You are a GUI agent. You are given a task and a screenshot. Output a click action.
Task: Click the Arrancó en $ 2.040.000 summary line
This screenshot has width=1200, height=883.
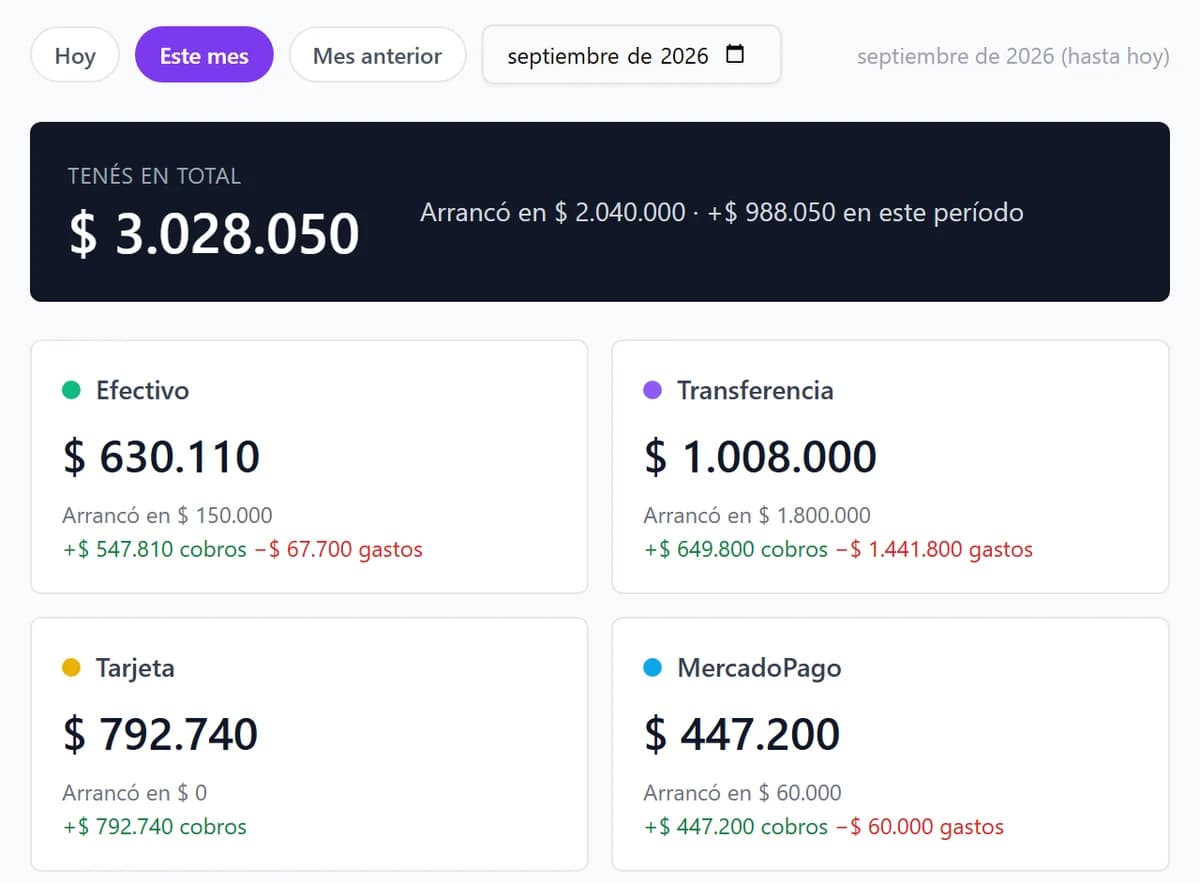pos(721,212)
